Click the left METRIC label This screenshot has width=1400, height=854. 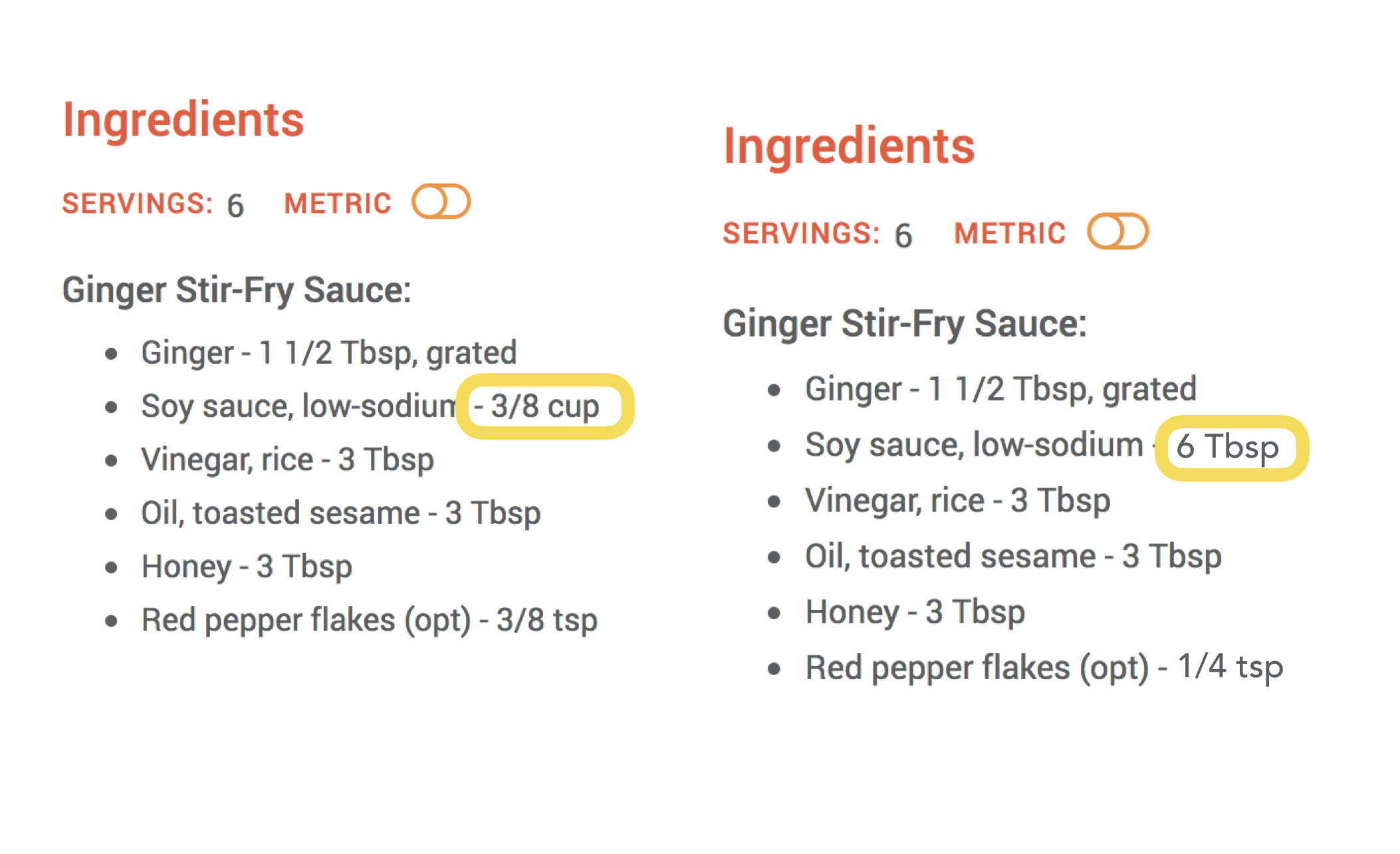[338, 204]
